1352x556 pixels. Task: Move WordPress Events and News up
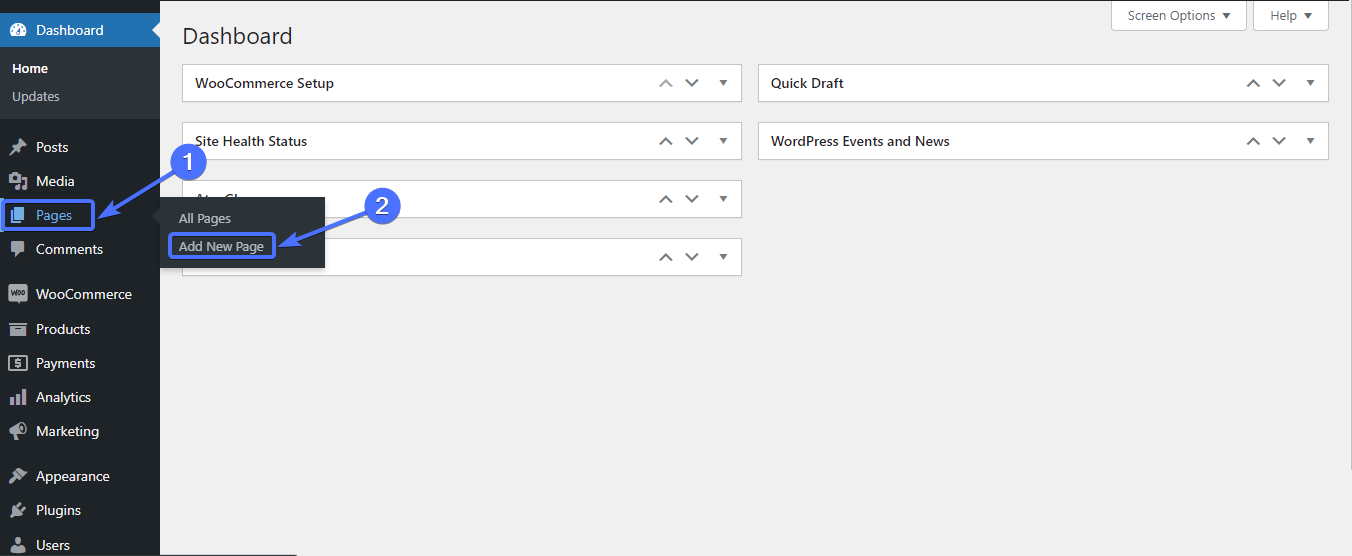coord(1253,141)
